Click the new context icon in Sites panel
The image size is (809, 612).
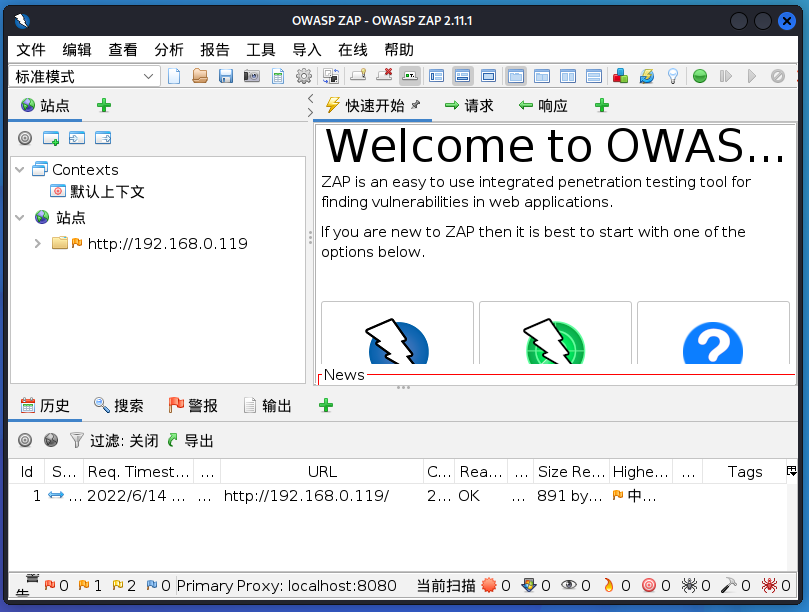point(51,138)
